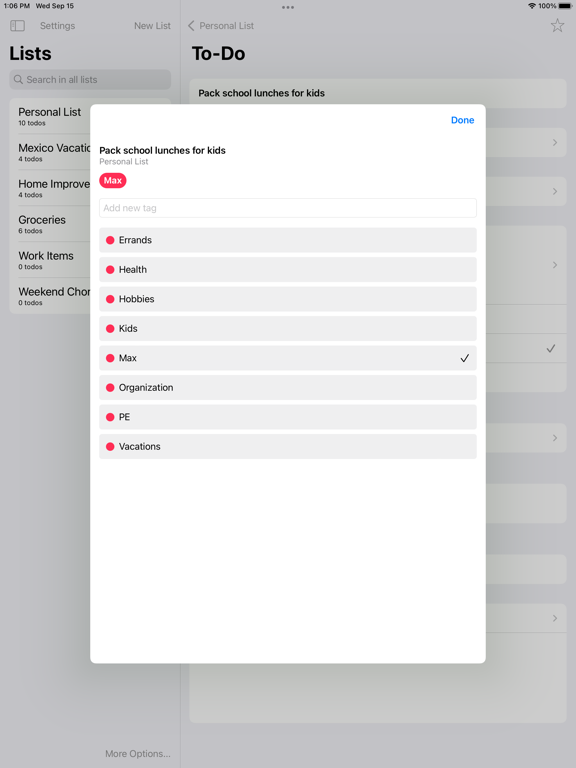This screenshot has height=768, width=576.
Task: Click the red dot beside Errands
Action: 110,240
